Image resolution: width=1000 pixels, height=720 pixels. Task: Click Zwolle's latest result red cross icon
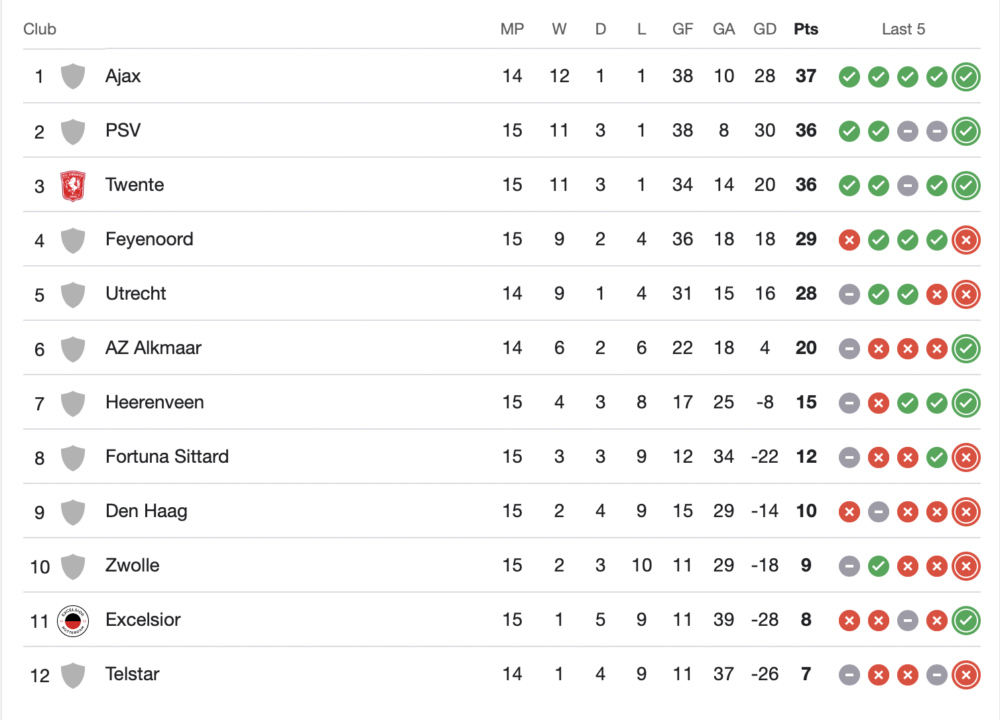coord(966,567)
